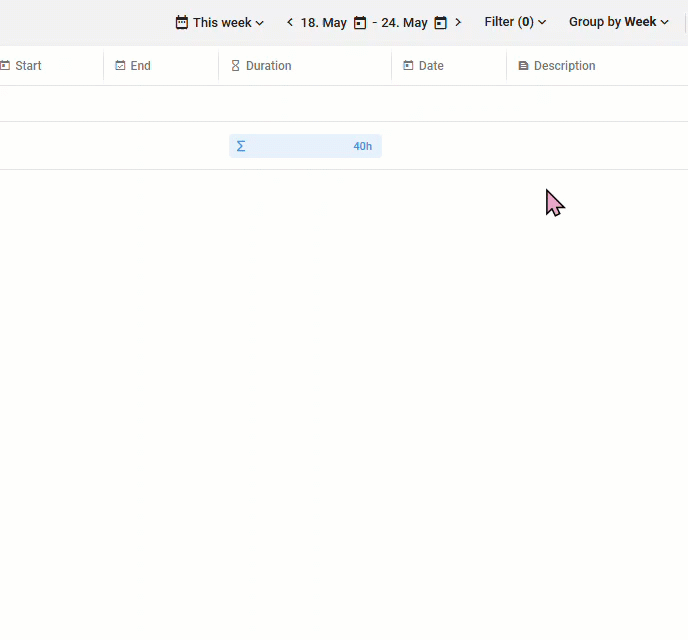Click the Description column text icon

[523, 66]
